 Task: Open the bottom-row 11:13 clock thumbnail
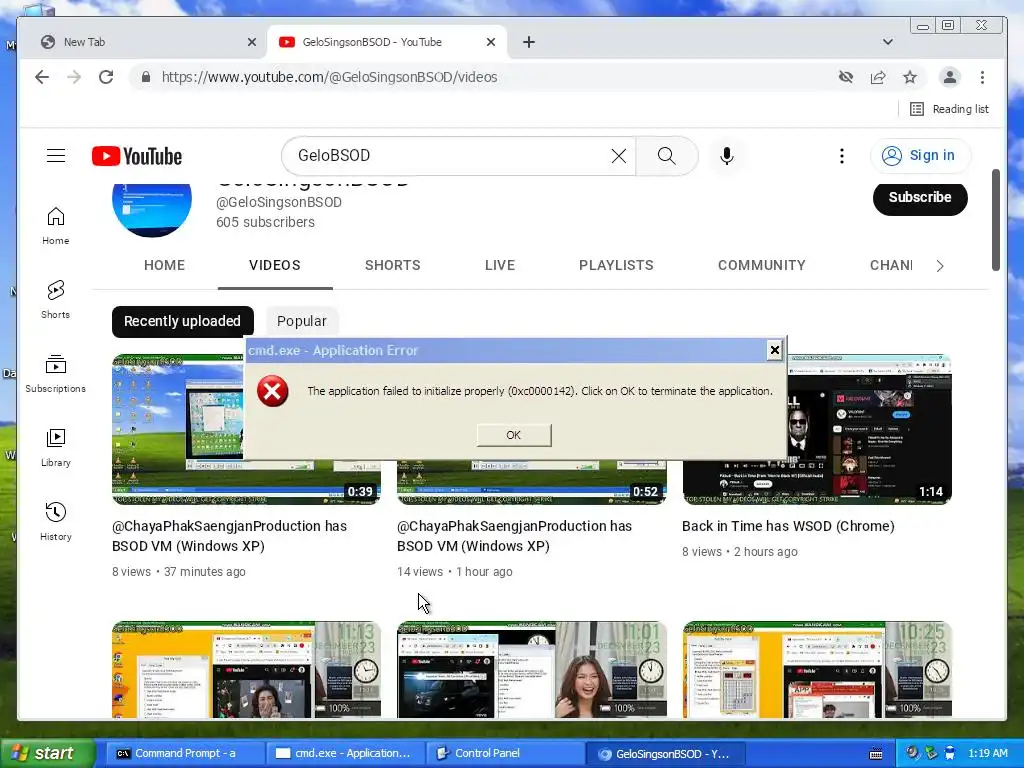[x=246, y=669]
